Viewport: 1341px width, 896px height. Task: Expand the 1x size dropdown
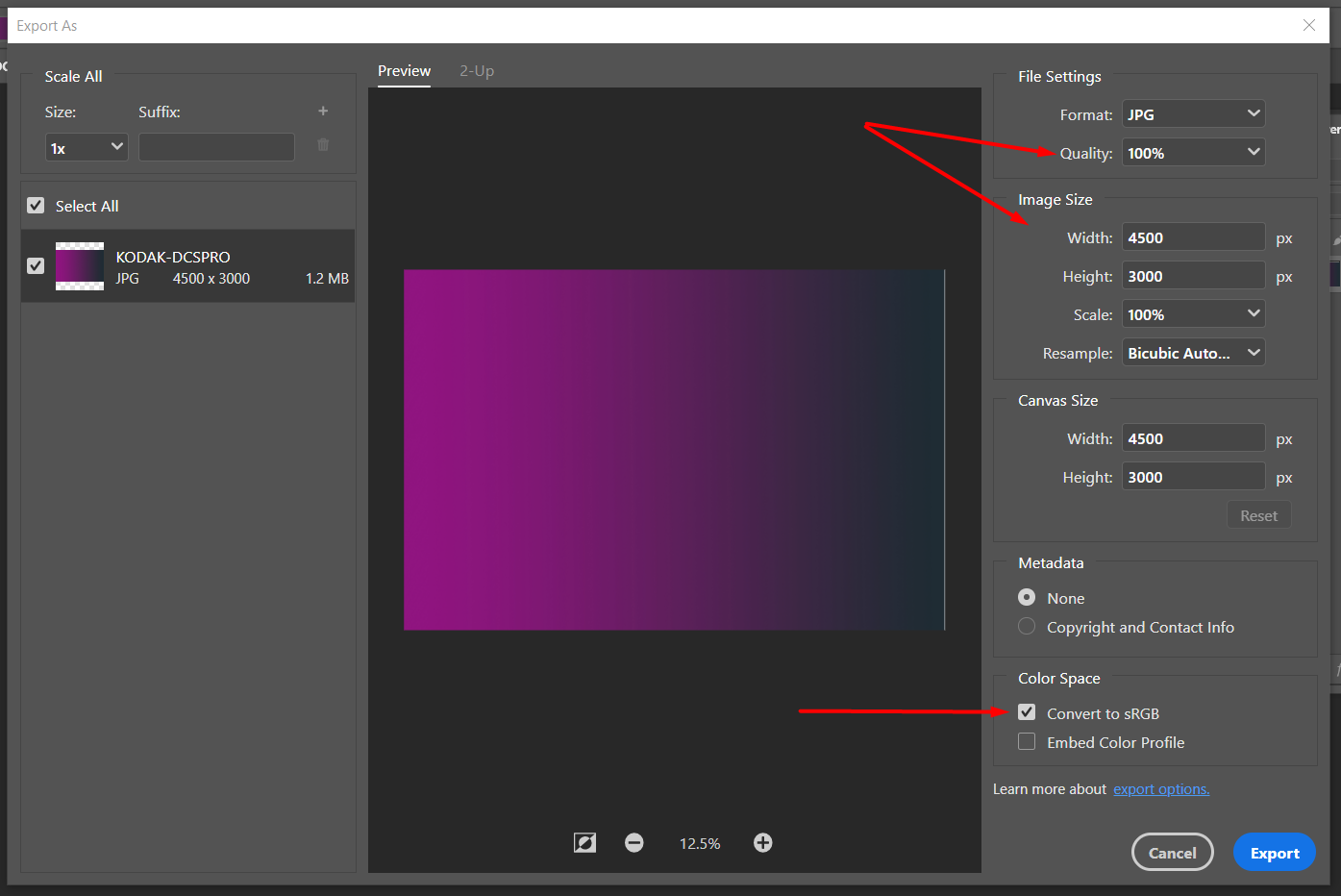point(86,146)
